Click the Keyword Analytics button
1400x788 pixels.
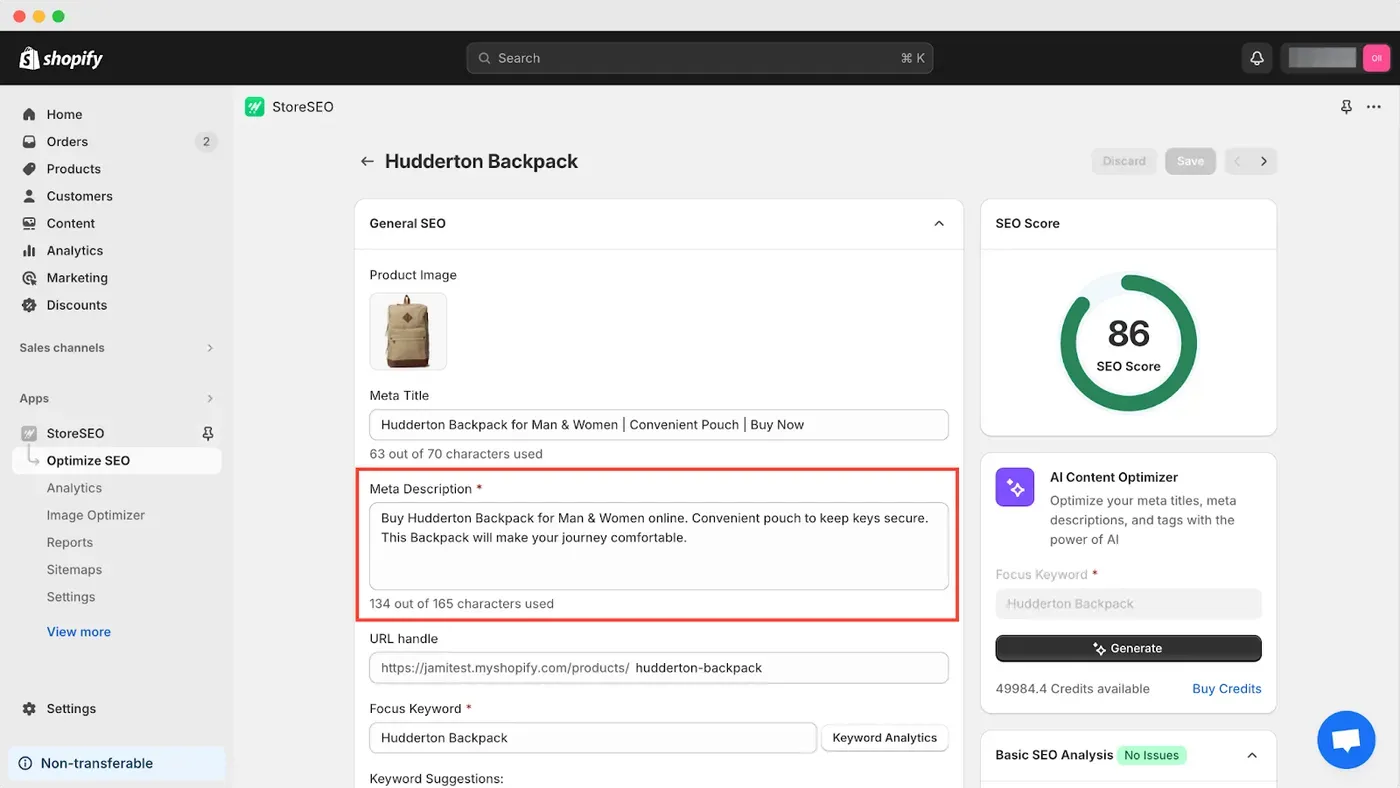tap(884, 738)
